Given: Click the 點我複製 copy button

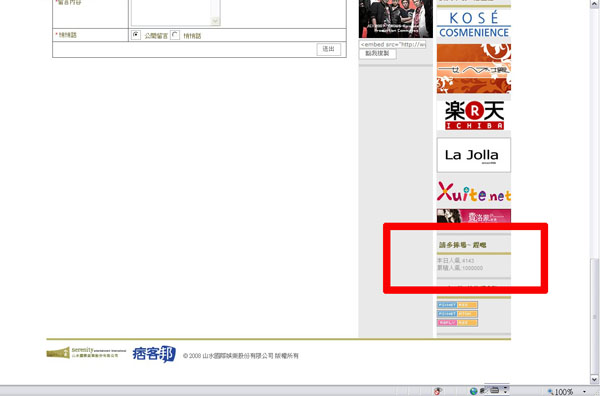Looking at the screenshot, I should click(x=377, y=54).
